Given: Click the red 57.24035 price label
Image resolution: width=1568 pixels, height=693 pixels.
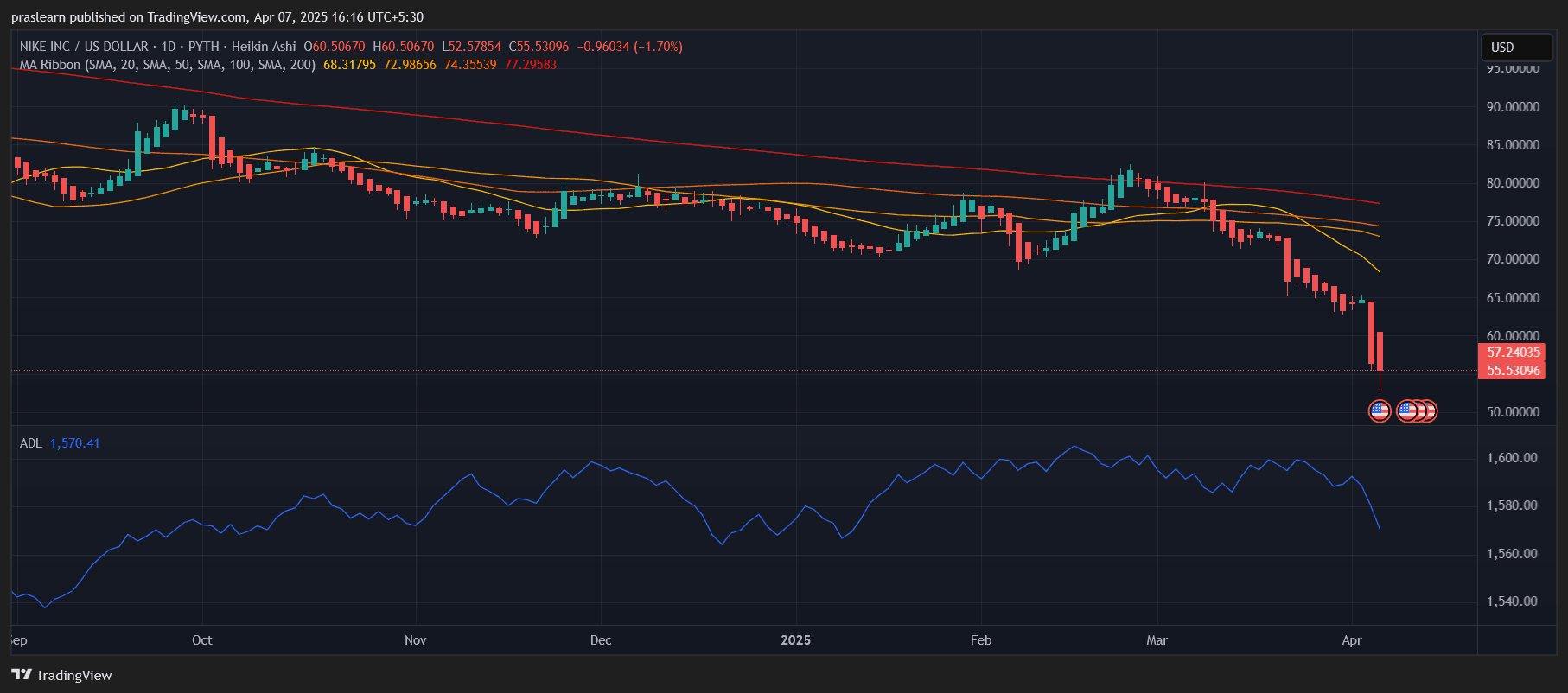Looking at the screenshot, I should [x=1514, y=353].
